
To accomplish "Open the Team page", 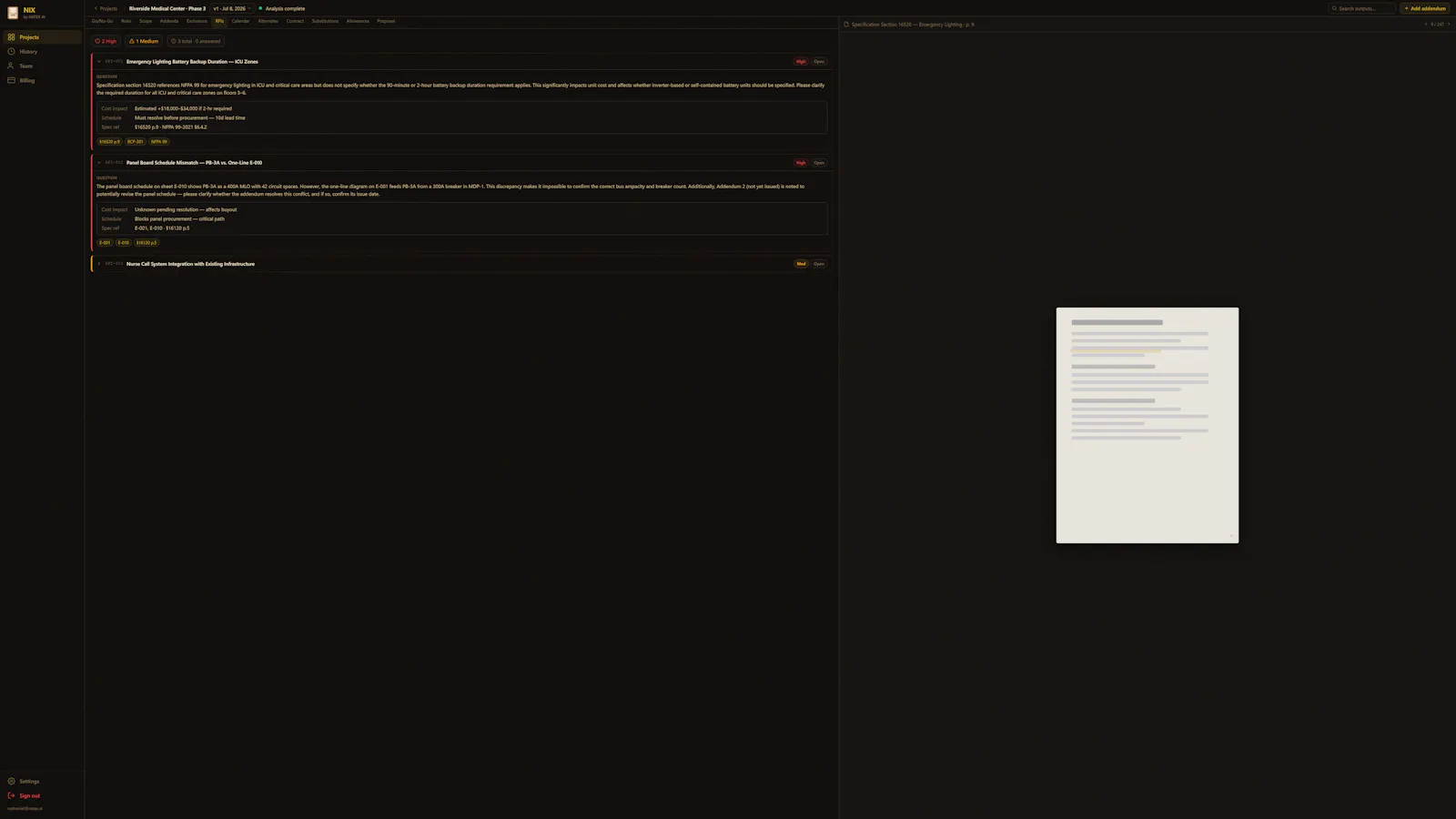I will (x=42, y=66).
